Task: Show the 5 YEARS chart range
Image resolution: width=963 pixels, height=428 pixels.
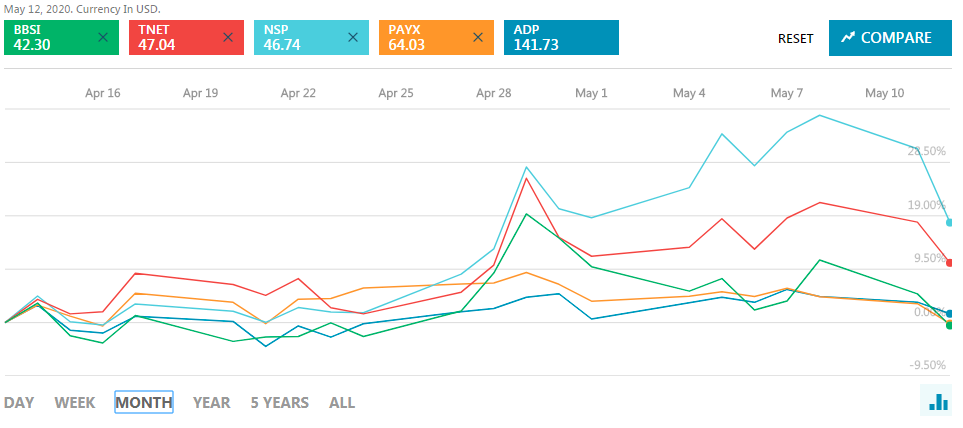Action: [279, 403]
